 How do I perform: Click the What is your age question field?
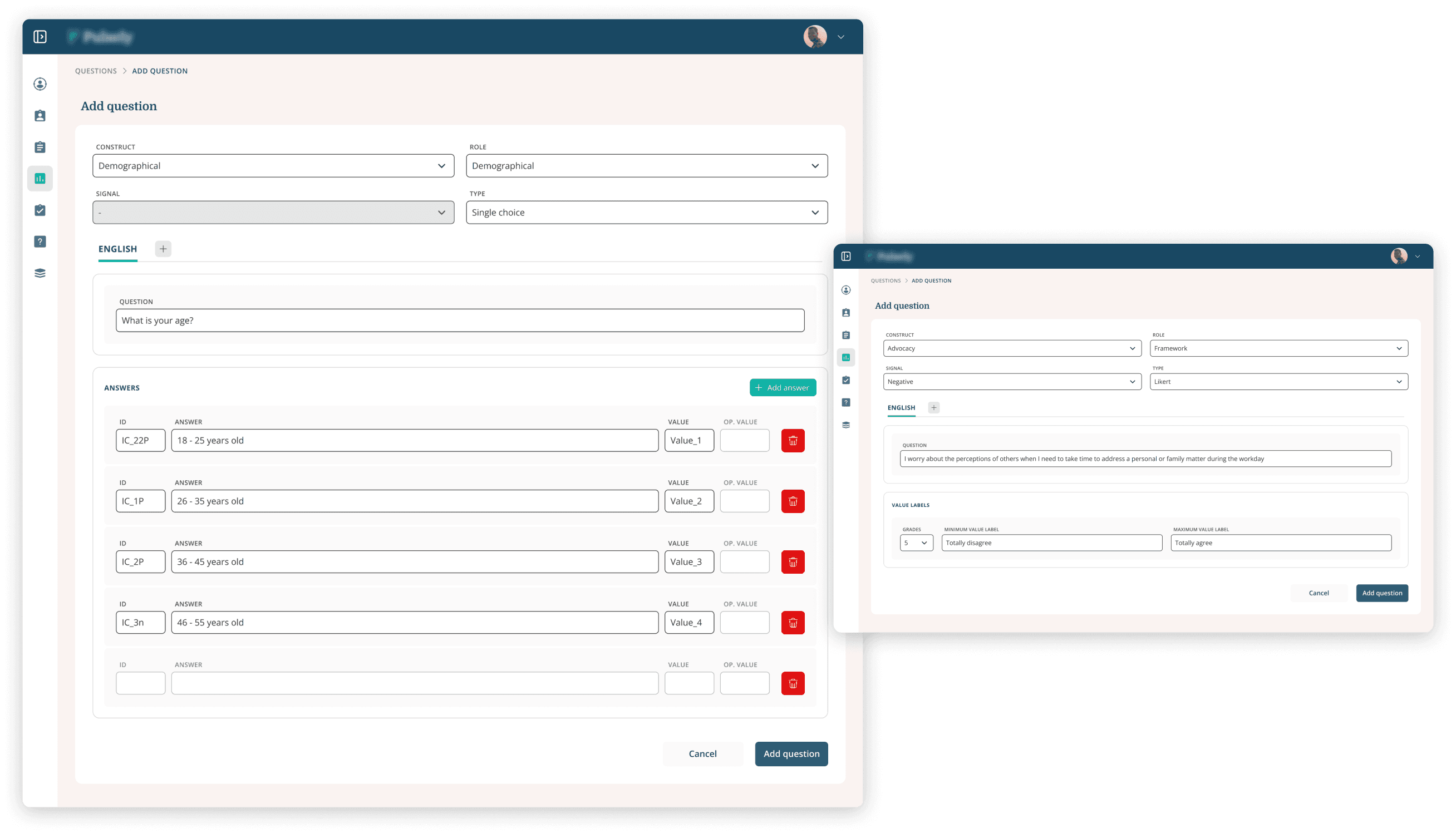tap(459, 321)
